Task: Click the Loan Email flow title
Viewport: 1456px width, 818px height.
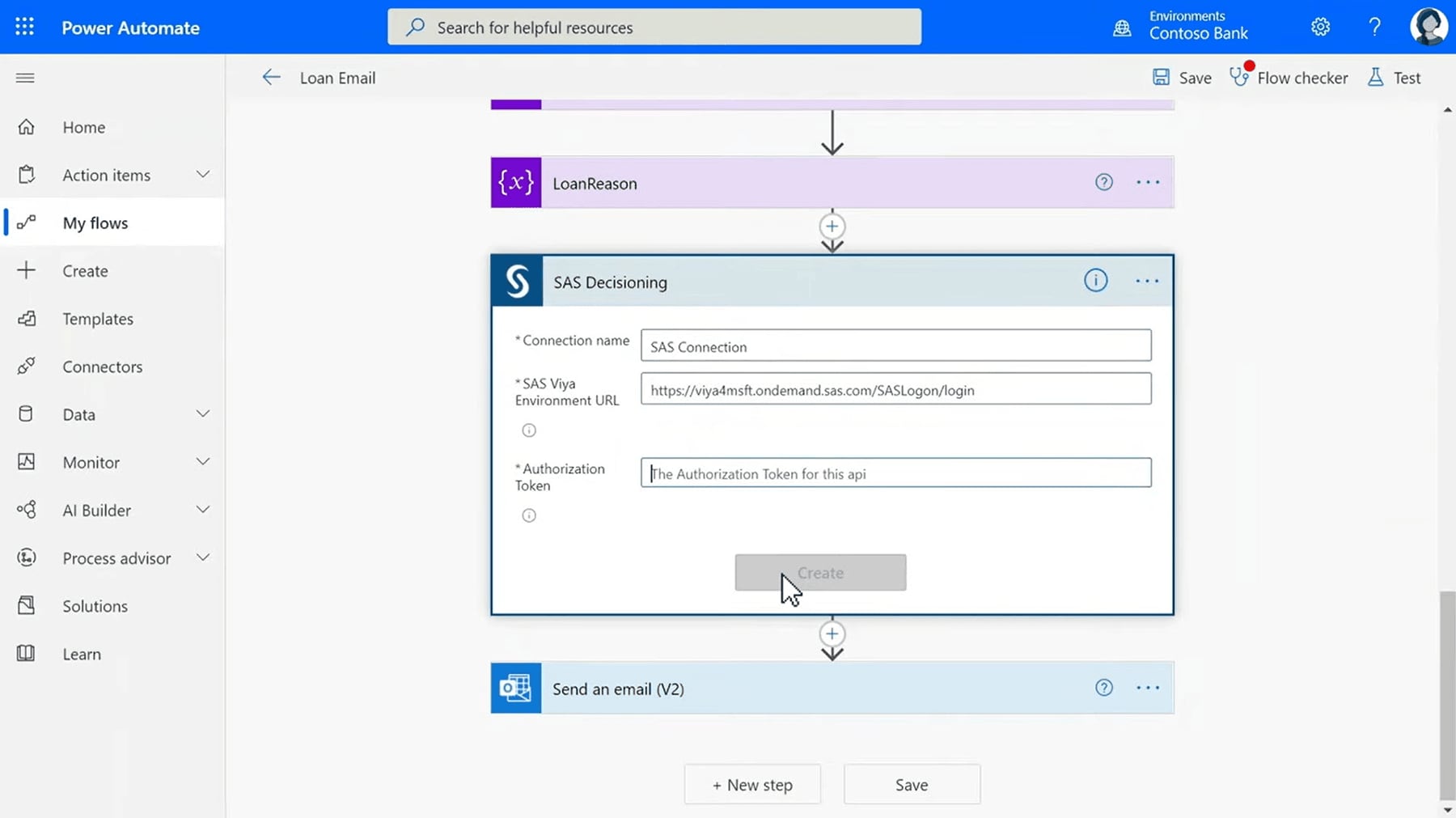Action: pos(337,78)
